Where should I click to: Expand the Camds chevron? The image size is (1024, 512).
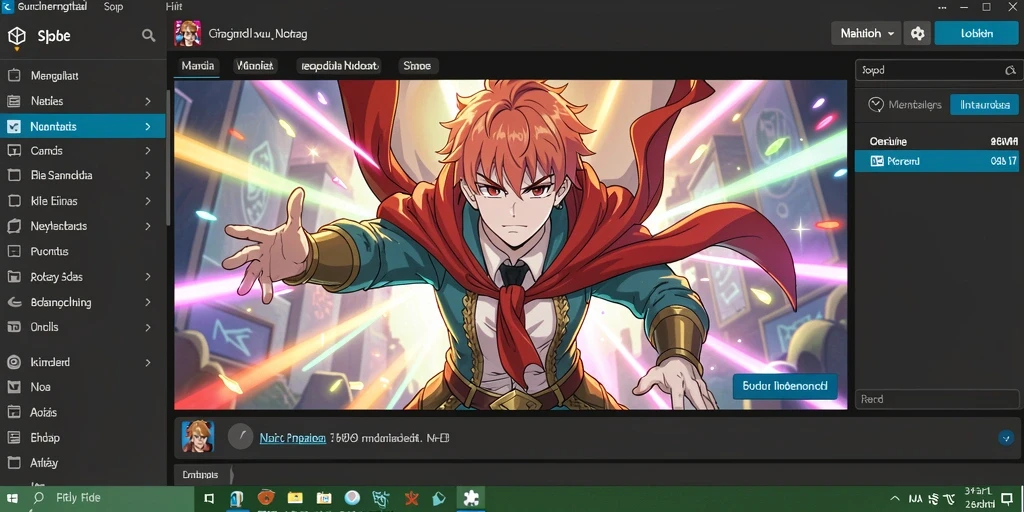click(x=148, y=151)
